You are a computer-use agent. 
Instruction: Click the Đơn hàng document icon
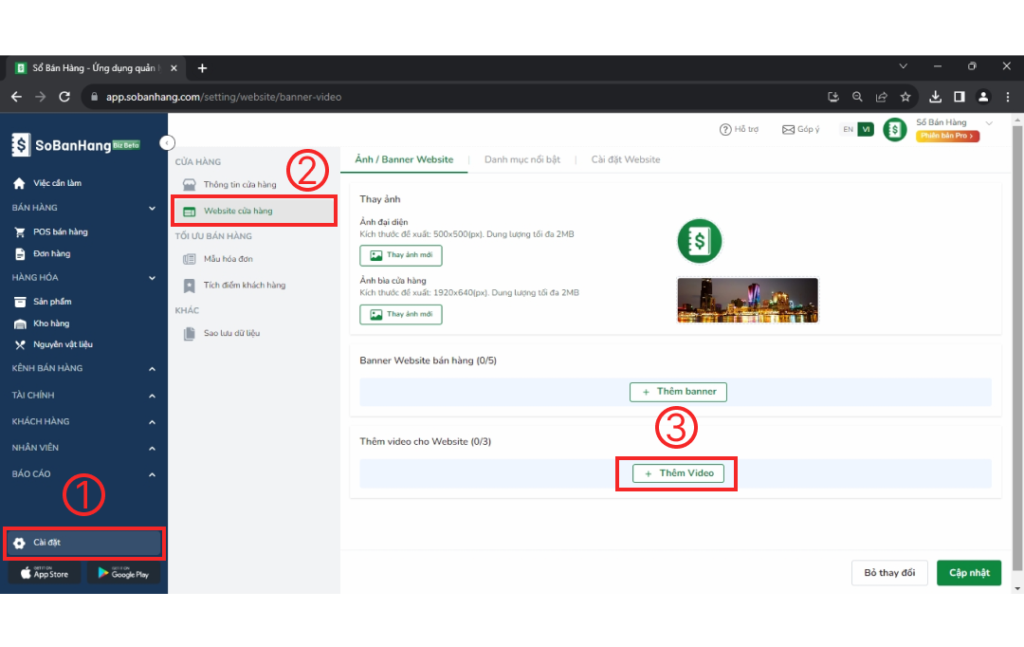[x=20, y=254]
